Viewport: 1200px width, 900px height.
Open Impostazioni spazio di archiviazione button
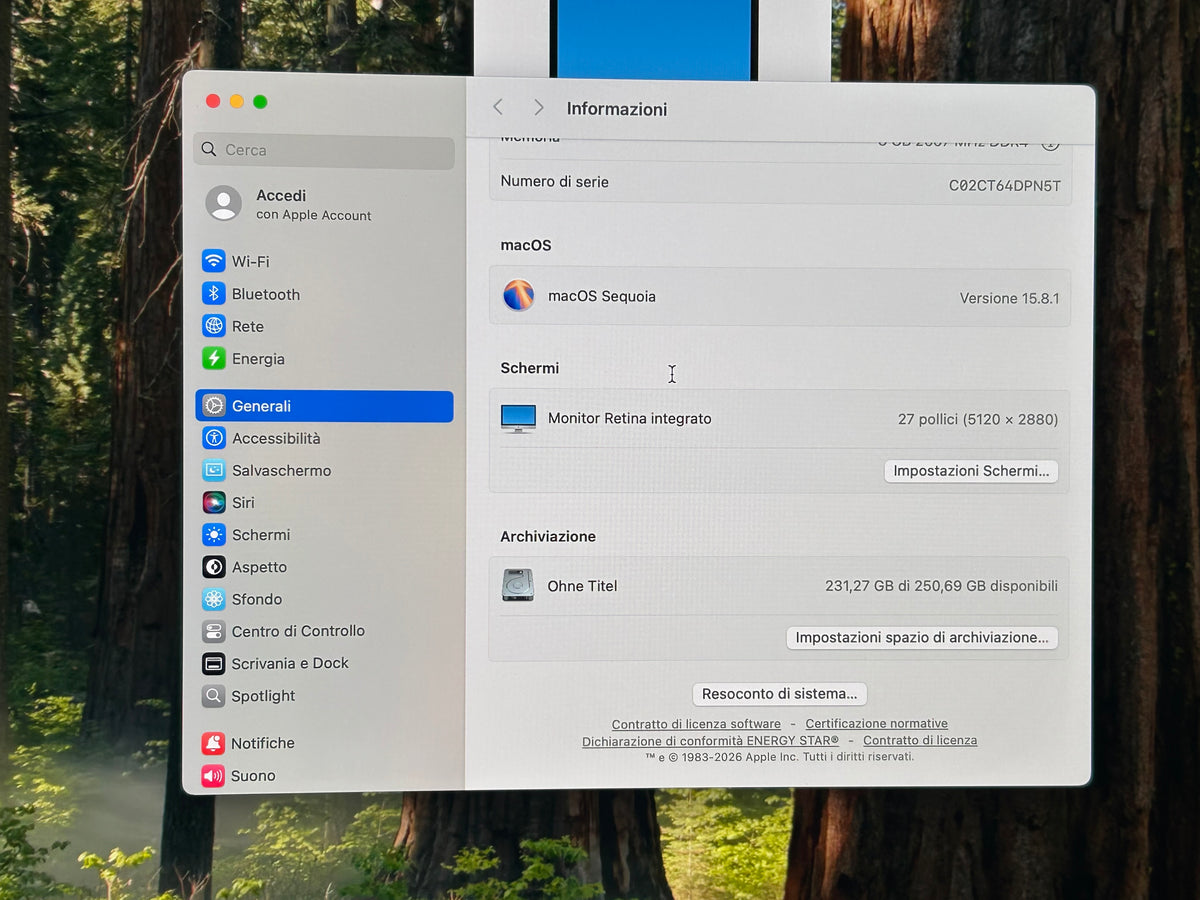pos(922,637)
